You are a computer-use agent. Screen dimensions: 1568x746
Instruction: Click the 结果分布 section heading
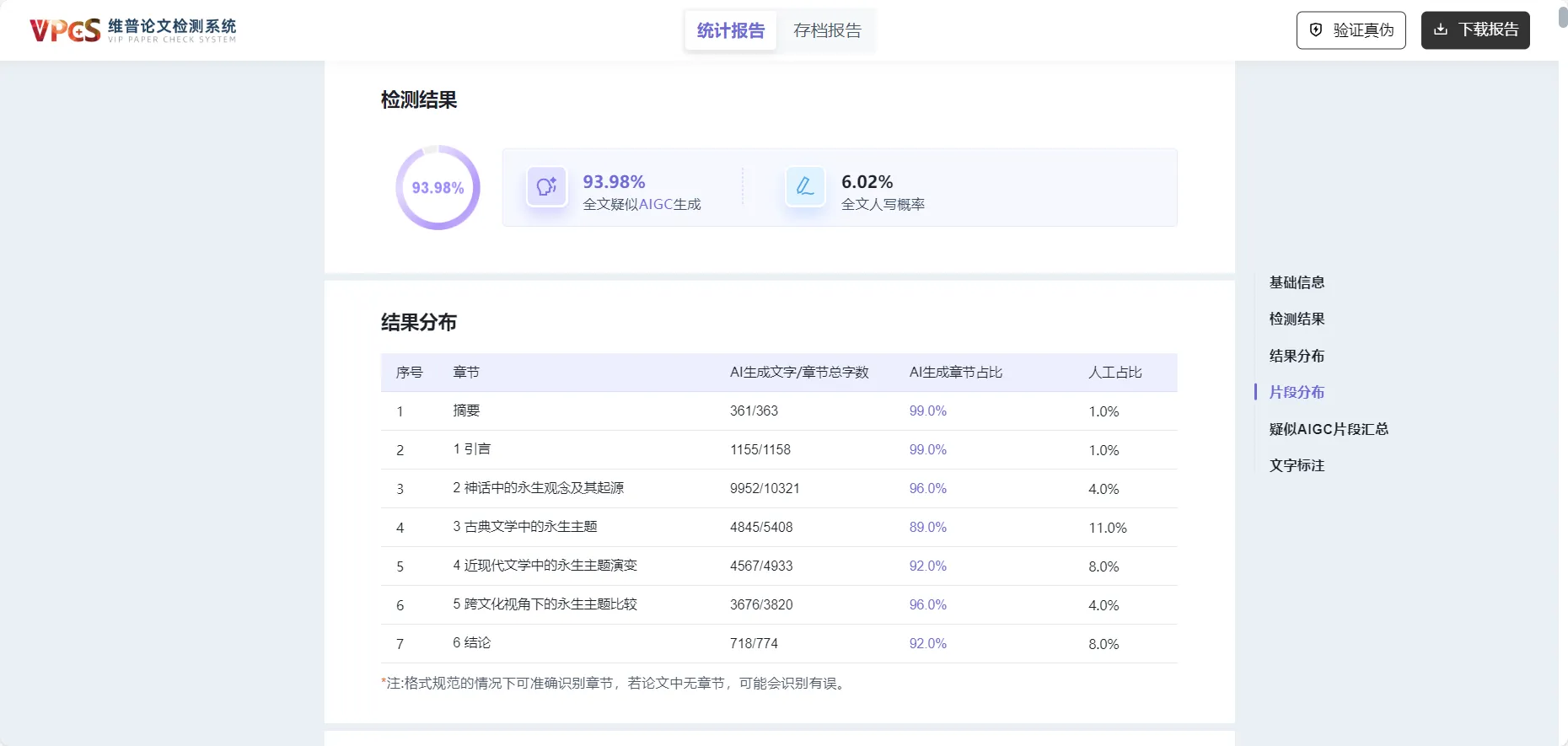click(419, 322)
